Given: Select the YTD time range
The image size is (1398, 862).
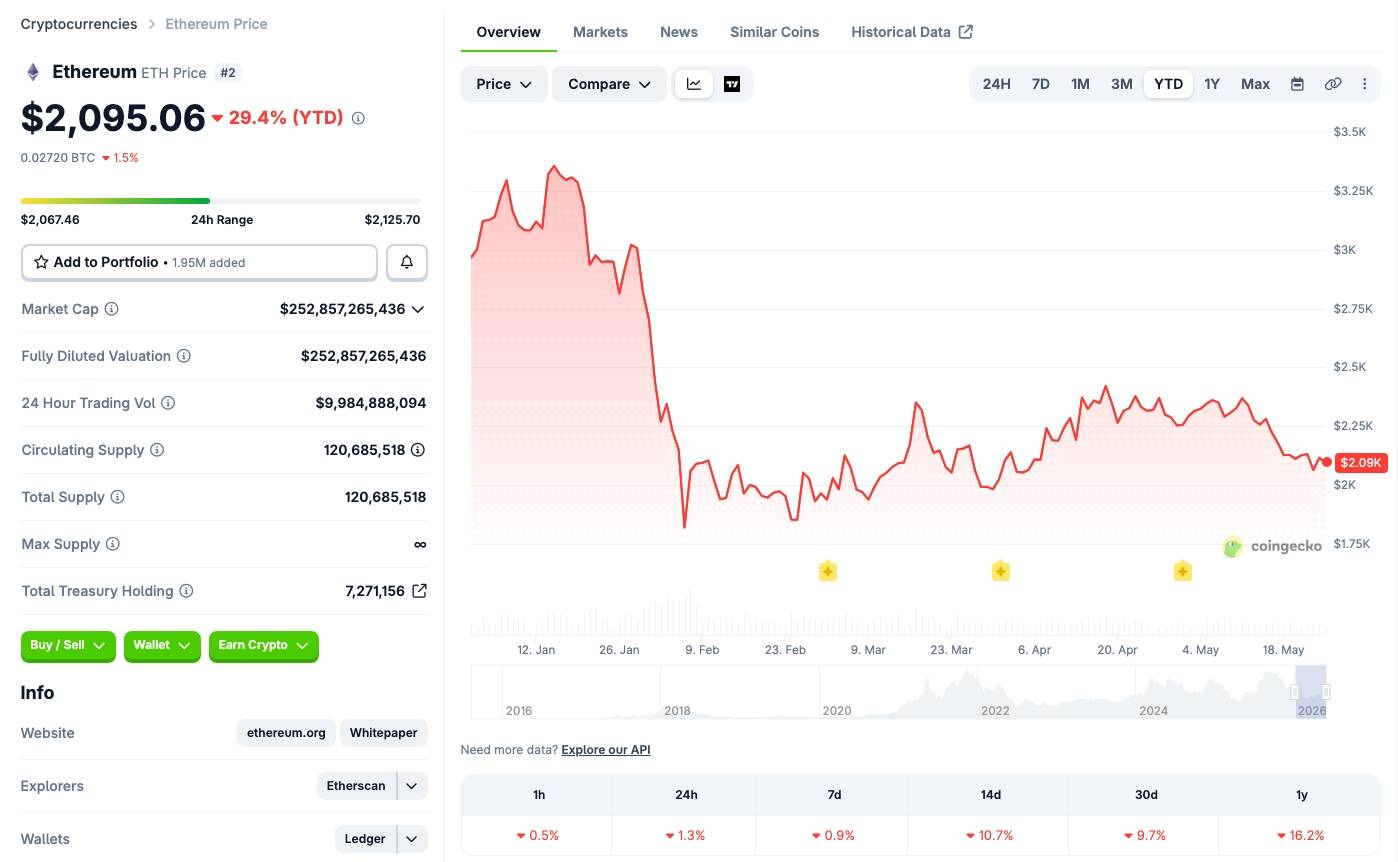Looking at the screenshot, I should click(x=1168, y=84).
